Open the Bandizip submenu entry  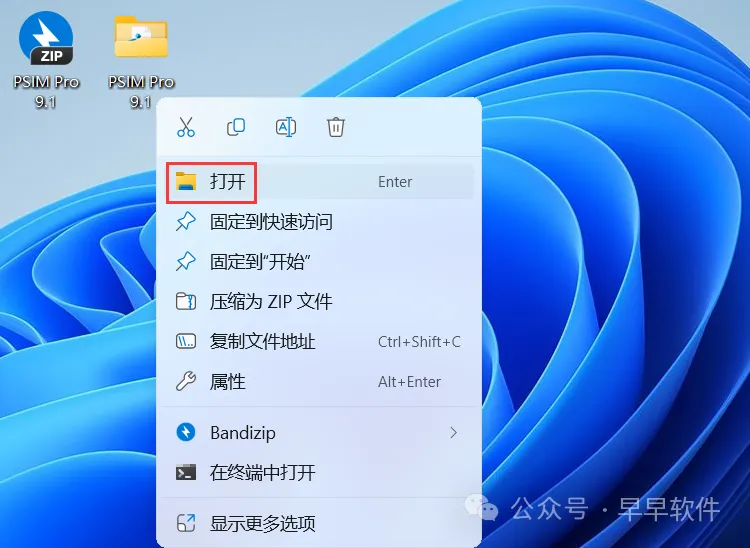pos(319,433)
